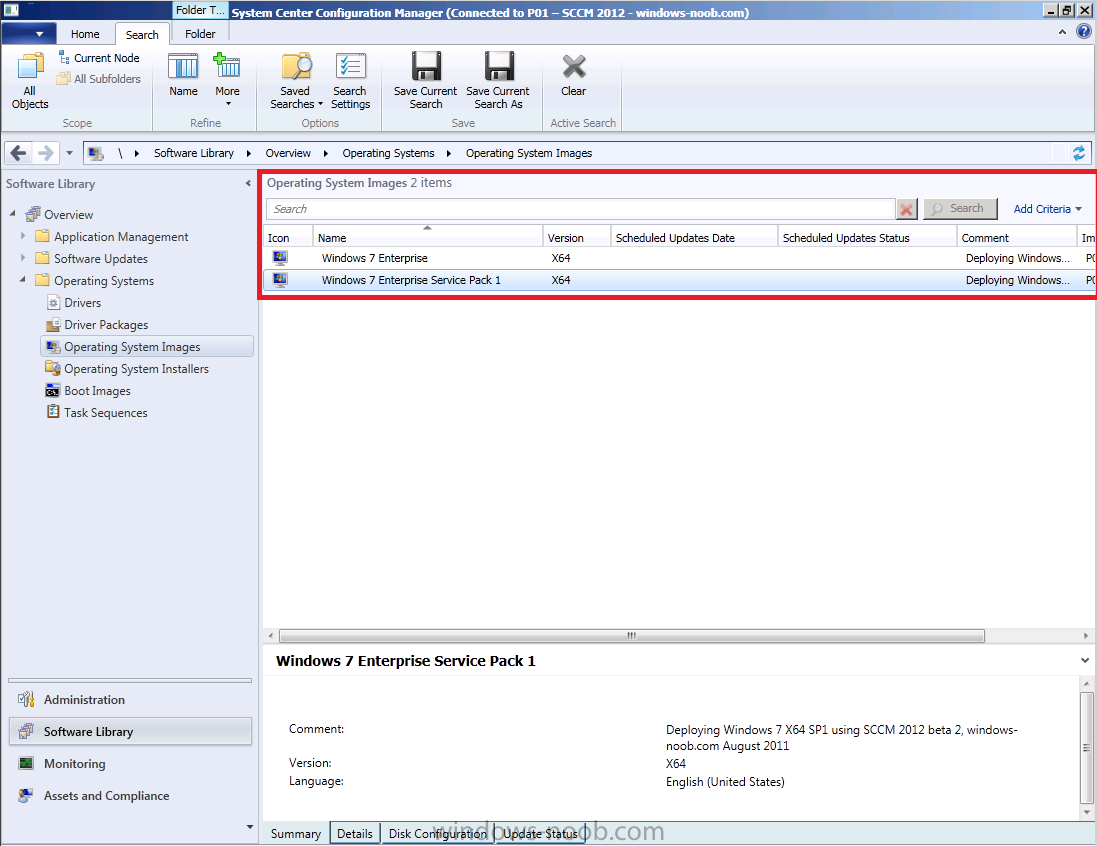Select Boot Images in the tree
This screenshot has height=846, width=1097.
(97, 391)
